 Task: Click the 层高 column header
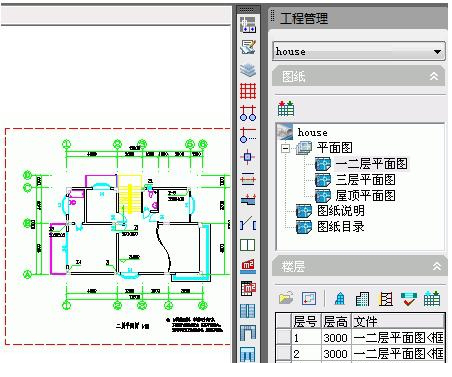[x=336, y=321]
